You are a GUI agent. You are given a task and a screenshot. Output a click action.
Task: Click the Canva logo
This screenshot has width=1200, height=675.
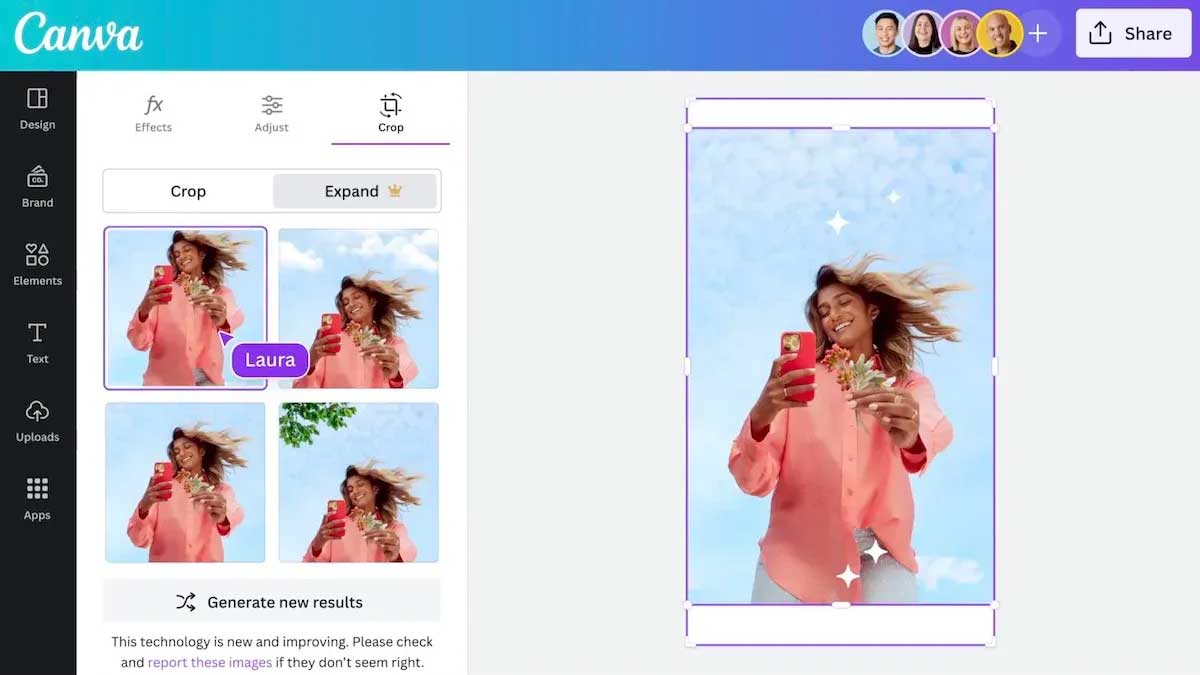[78, 34]
